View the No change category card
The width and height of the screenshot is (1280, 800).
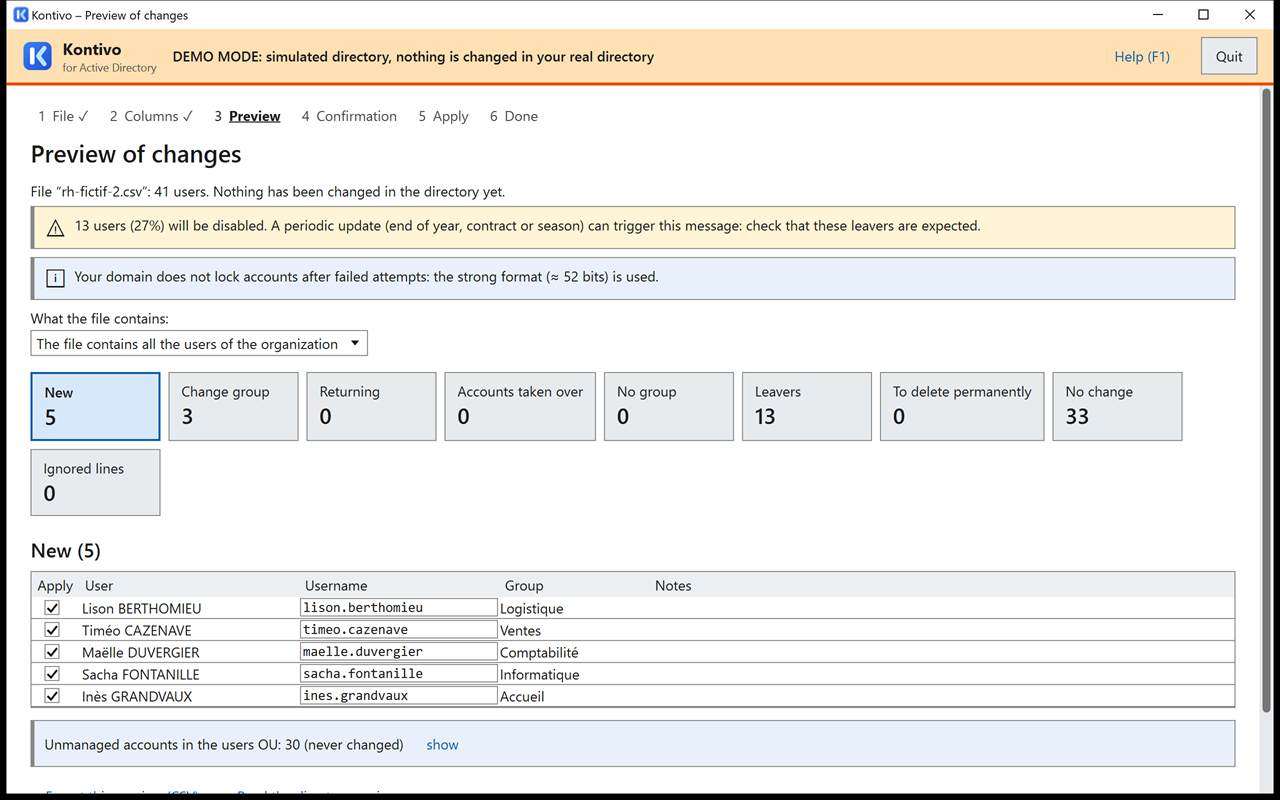(x=1118, y=406)
